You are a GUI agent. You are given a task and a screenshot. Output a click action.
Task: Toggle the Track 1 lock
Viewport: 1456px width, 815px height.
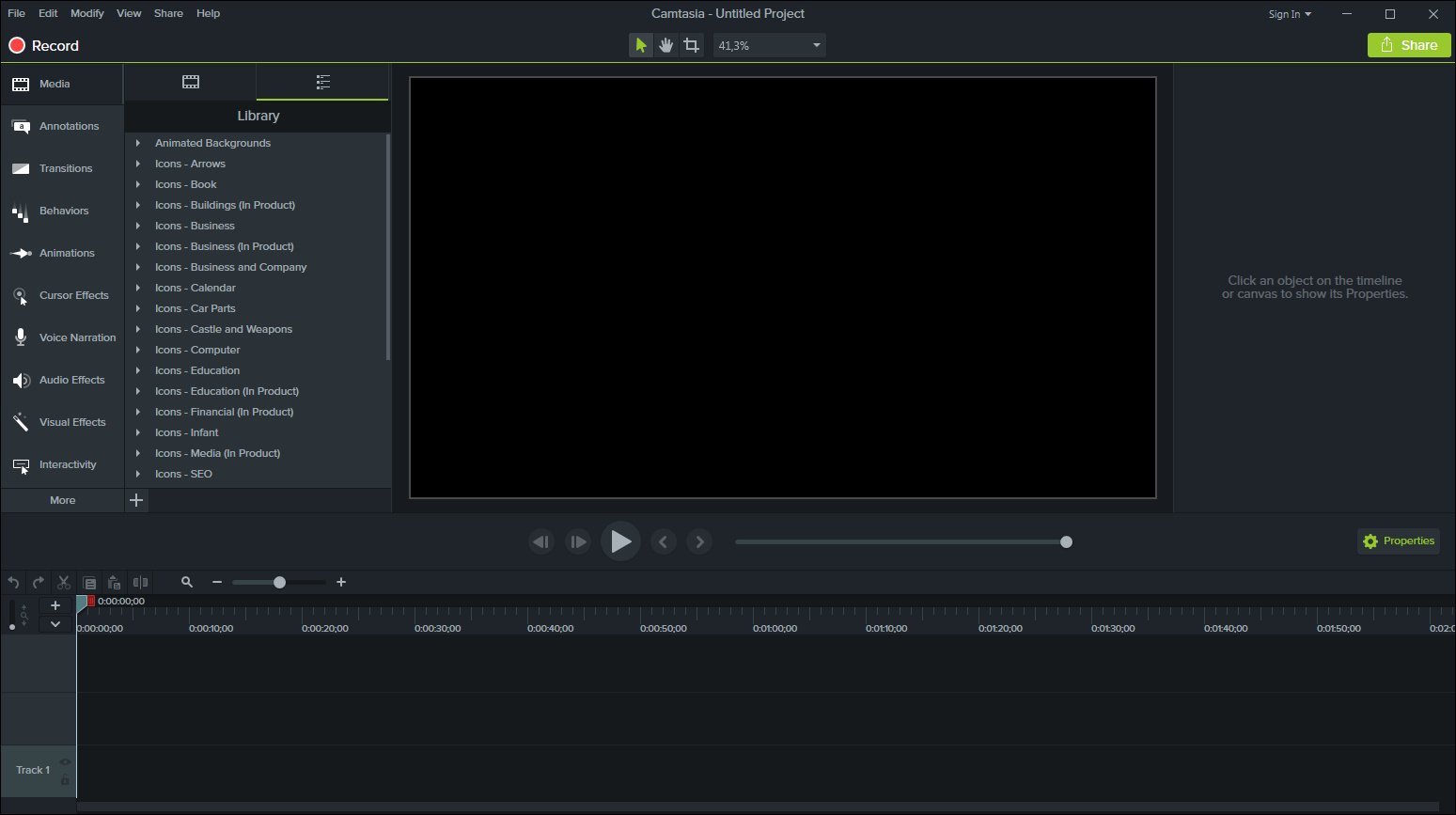65,779
